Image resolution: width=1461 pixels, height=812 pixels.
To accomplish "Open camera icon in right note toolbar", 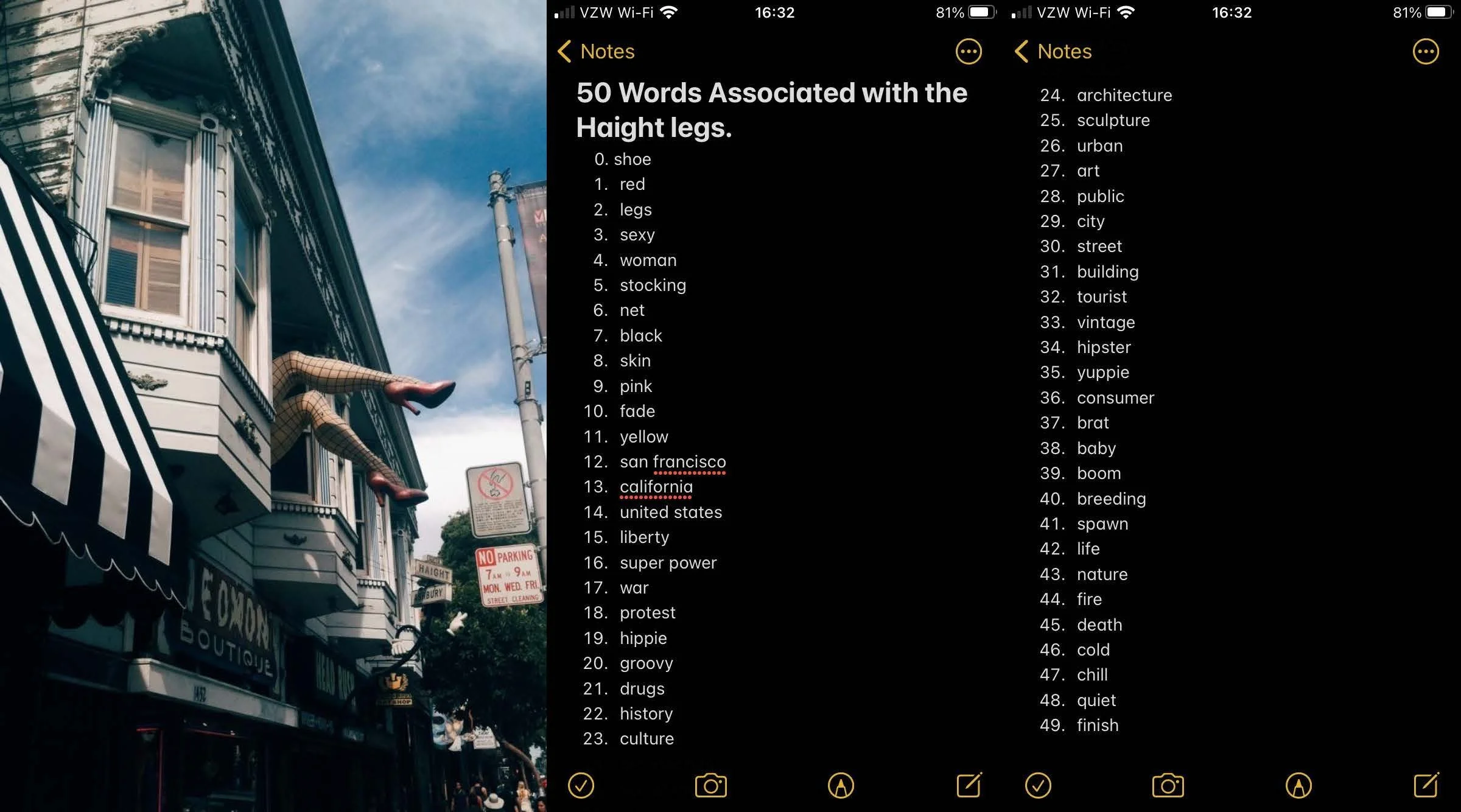I will [1168, 785].
